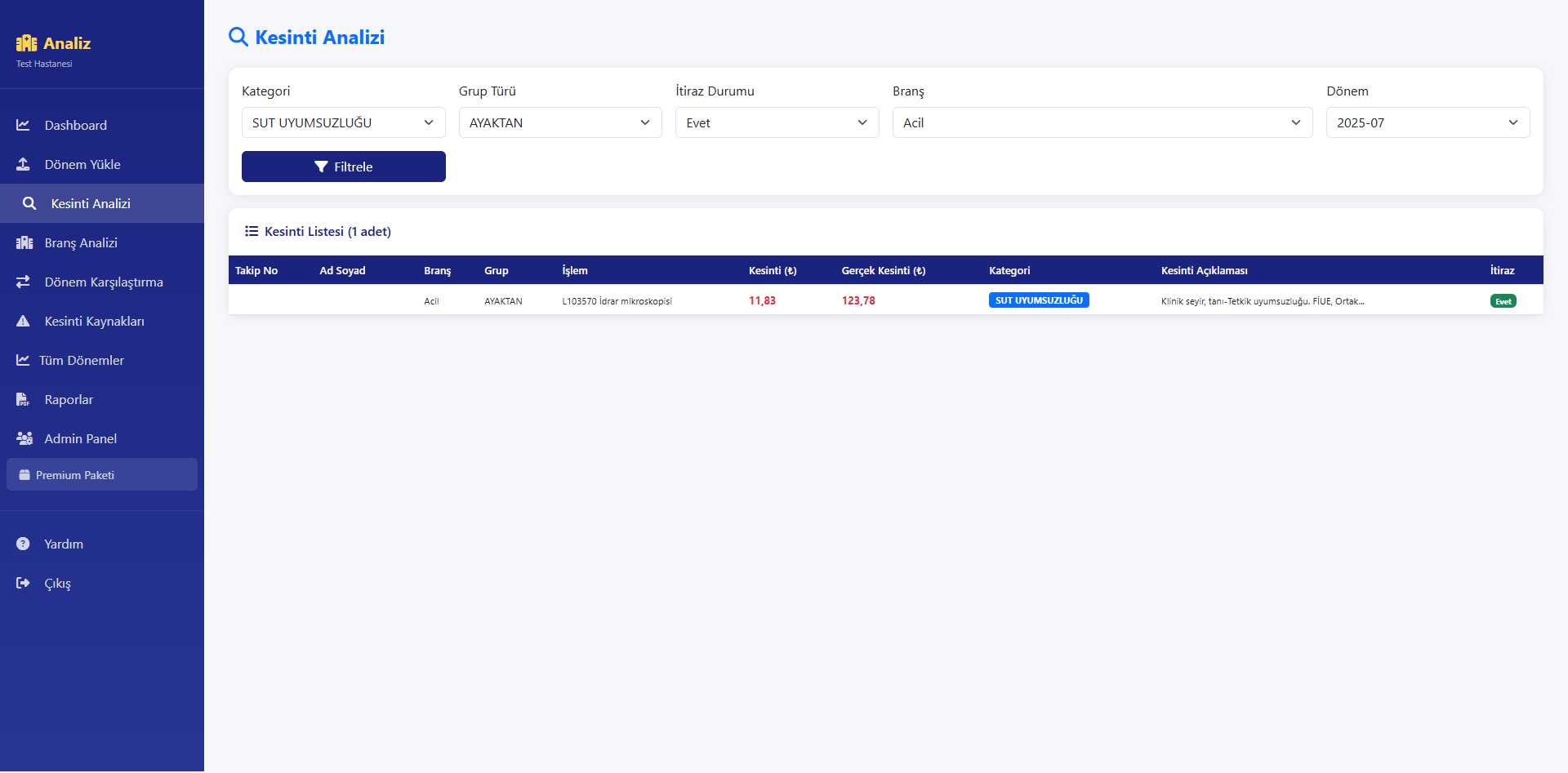Click the Çıkış logout icon

point(23,583)
